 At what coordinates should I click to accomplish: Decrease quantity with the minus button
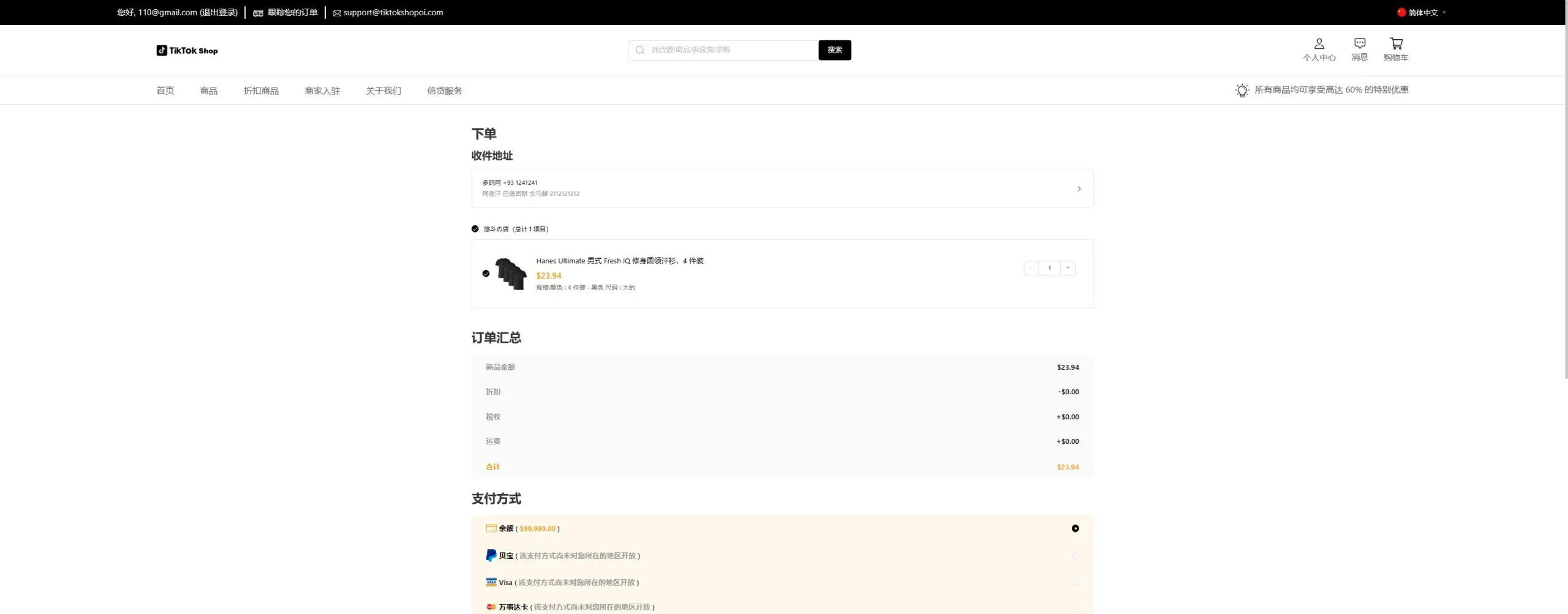point(1031,268)
